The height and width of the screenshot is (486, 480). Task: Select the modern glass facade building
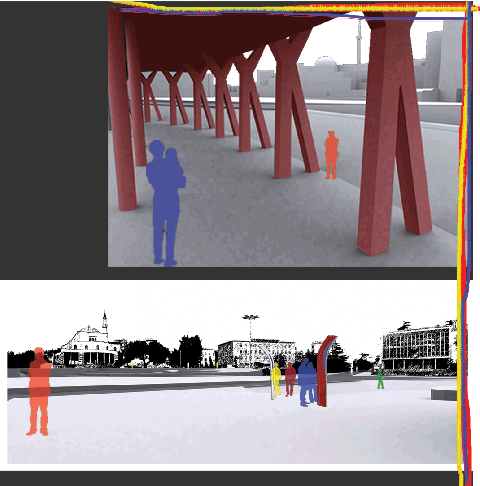point(419,348)
